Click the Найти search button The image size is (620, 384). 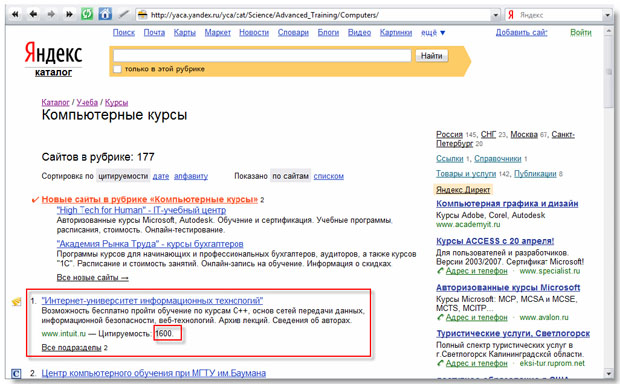pyautogui.click(x=431, y=56)
